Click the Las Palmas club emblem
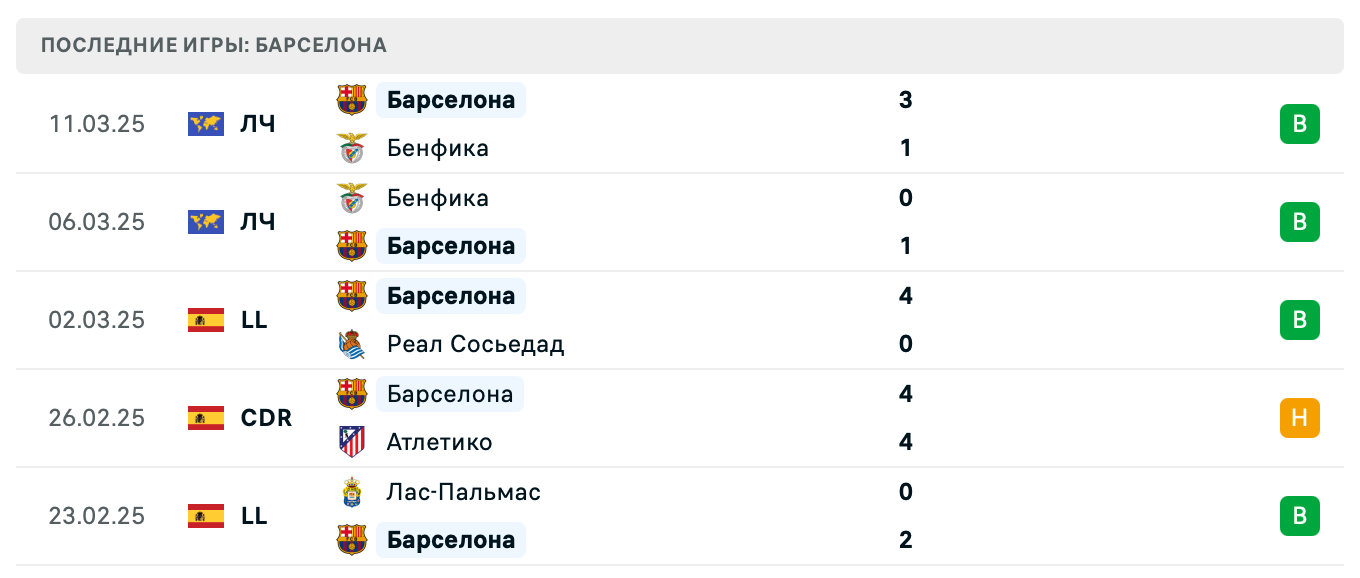The height and width of the screenshot is (578, 1360). tap(352, 492)
